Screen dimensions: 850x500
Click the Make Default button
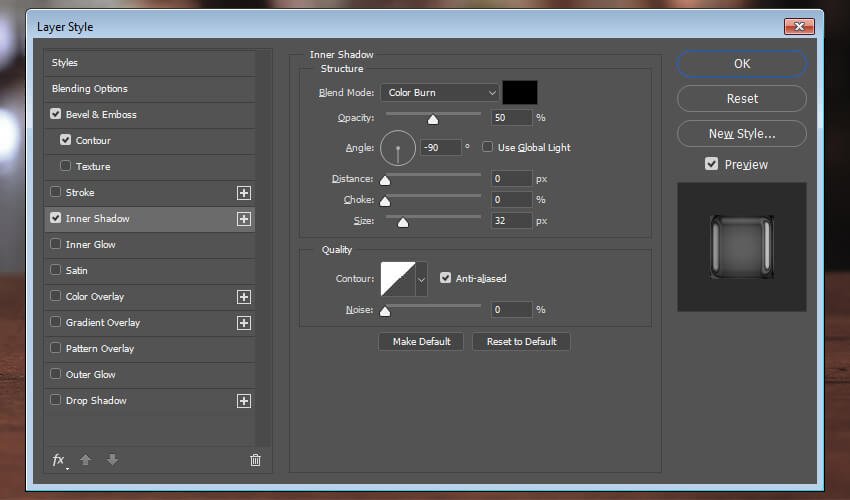pyautogui.click(x=421, y=342)
